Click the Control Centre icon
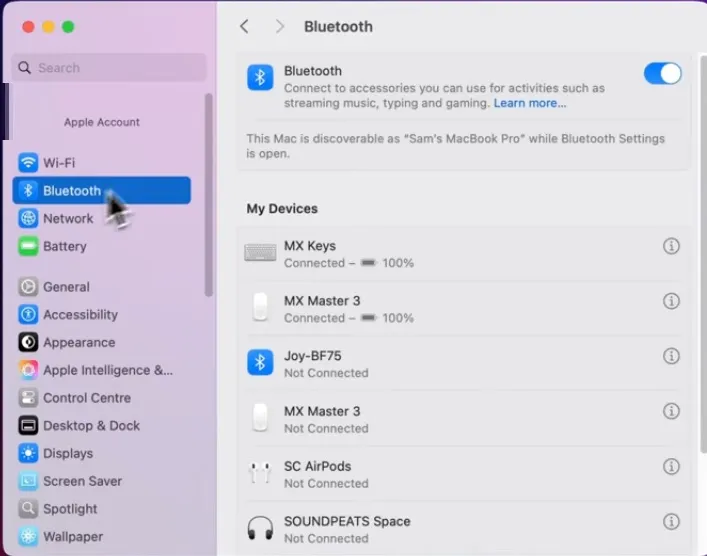707x556 pixels. (28, 398)
